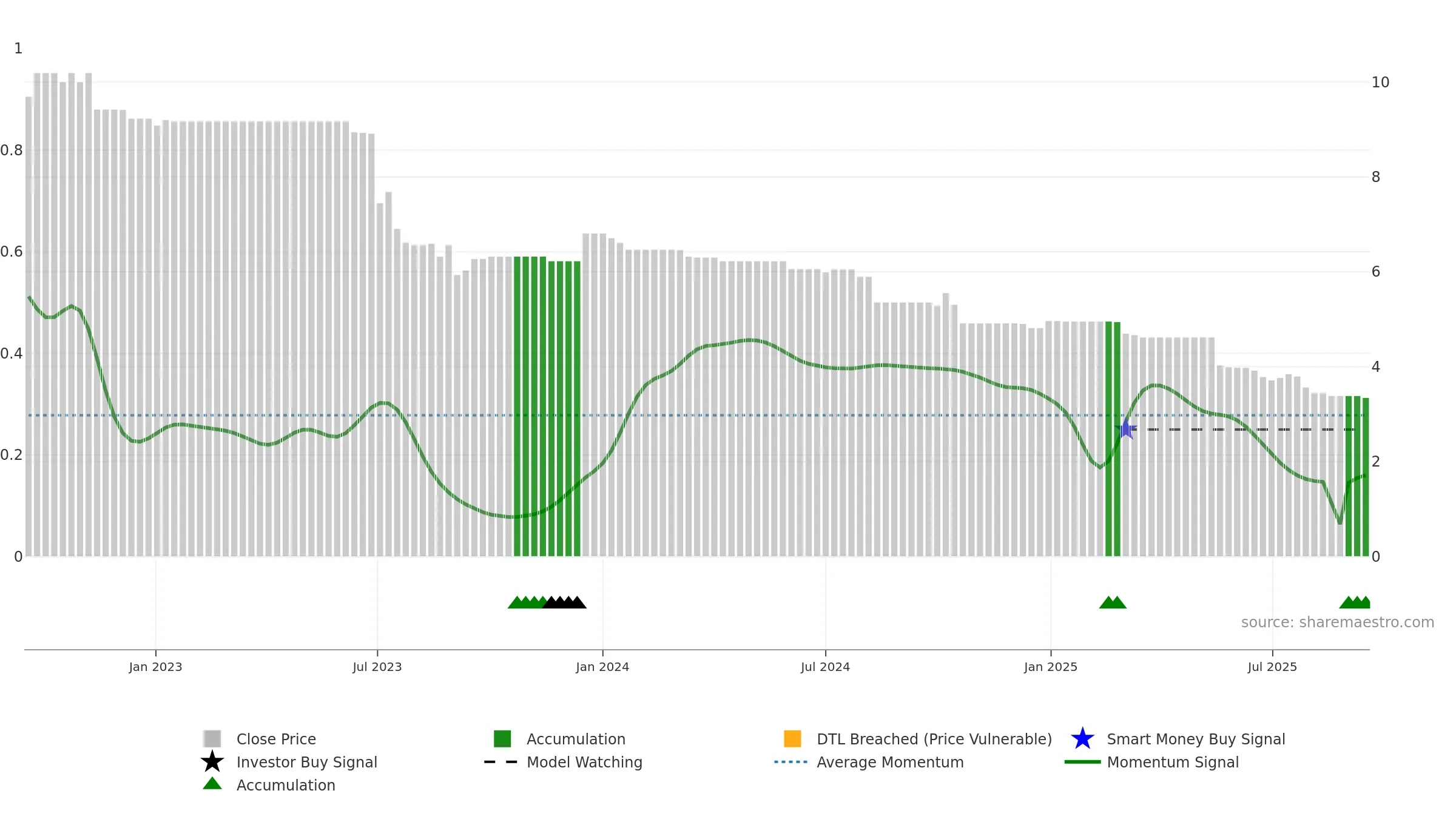Click green triangle markers near Jan 2025
This screenshot has height=819, width=1456.
[x=1113, y=602]
